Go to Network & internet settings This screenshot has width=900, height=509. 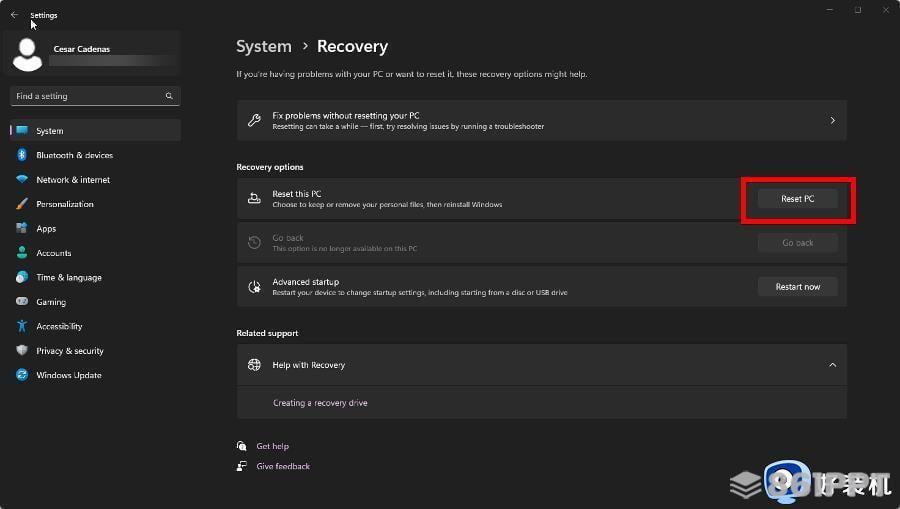point(73,180)
